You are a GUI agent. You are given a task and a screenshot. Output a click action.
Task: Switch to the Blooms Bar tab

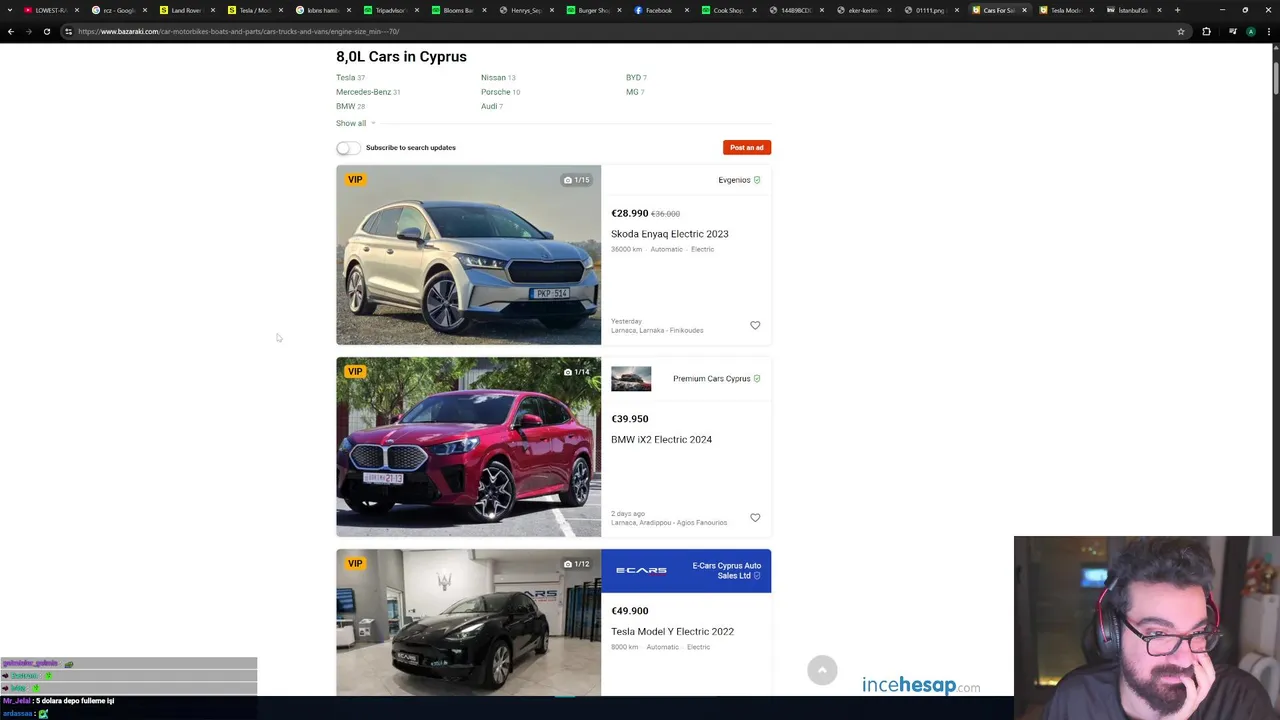point(458,10)
